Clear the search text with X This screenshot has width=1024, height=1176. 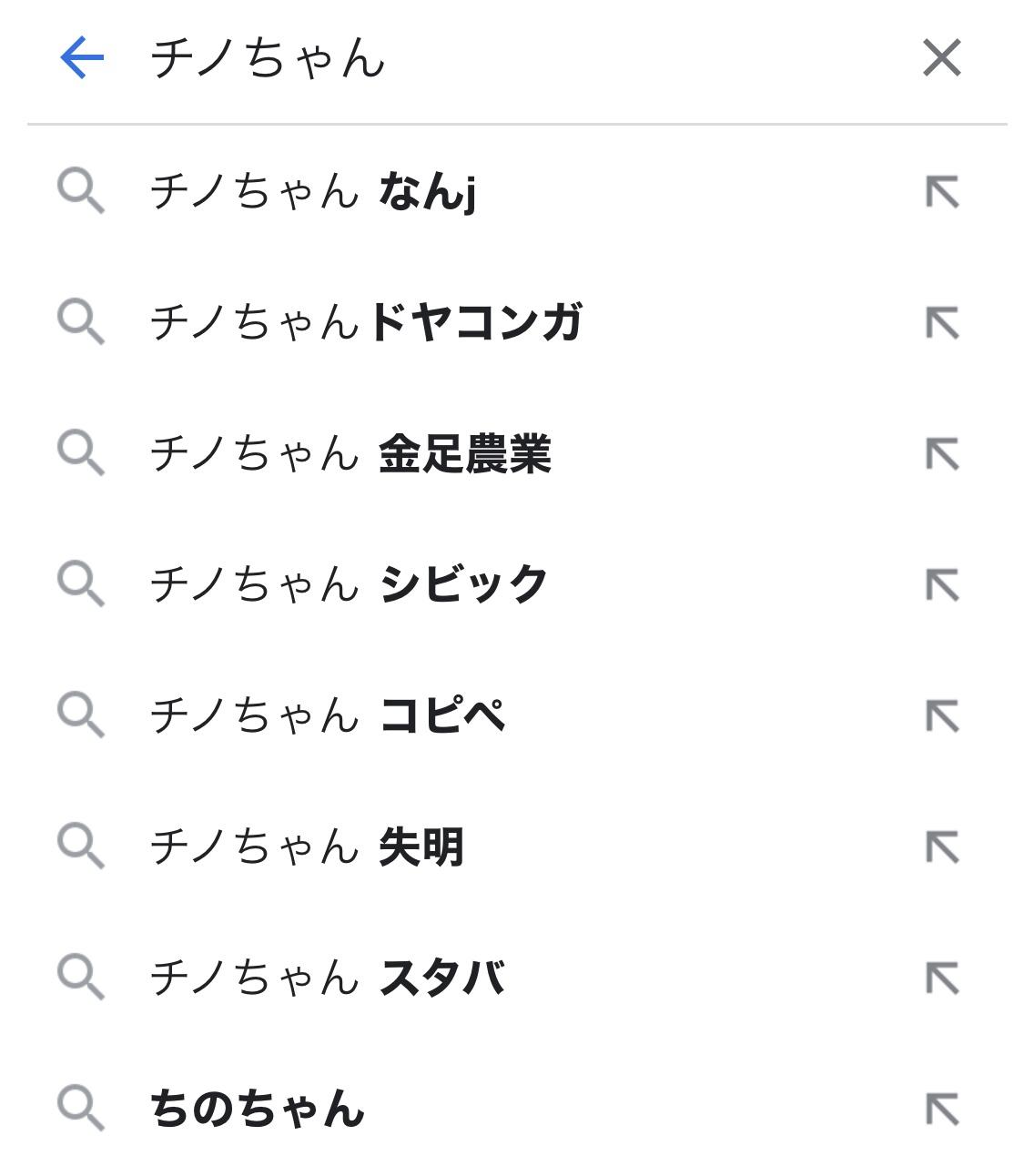pos(941,58)
